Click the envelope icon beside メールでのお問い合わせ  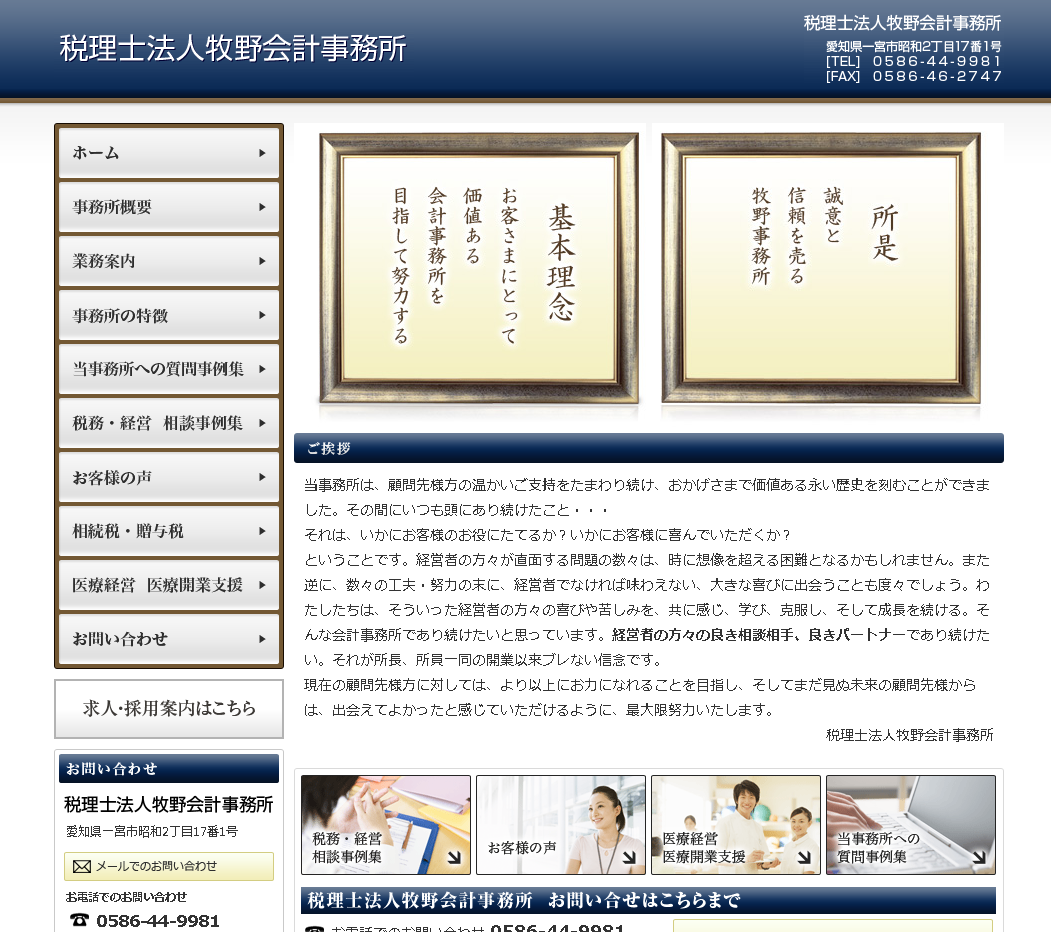coord(80,866)
